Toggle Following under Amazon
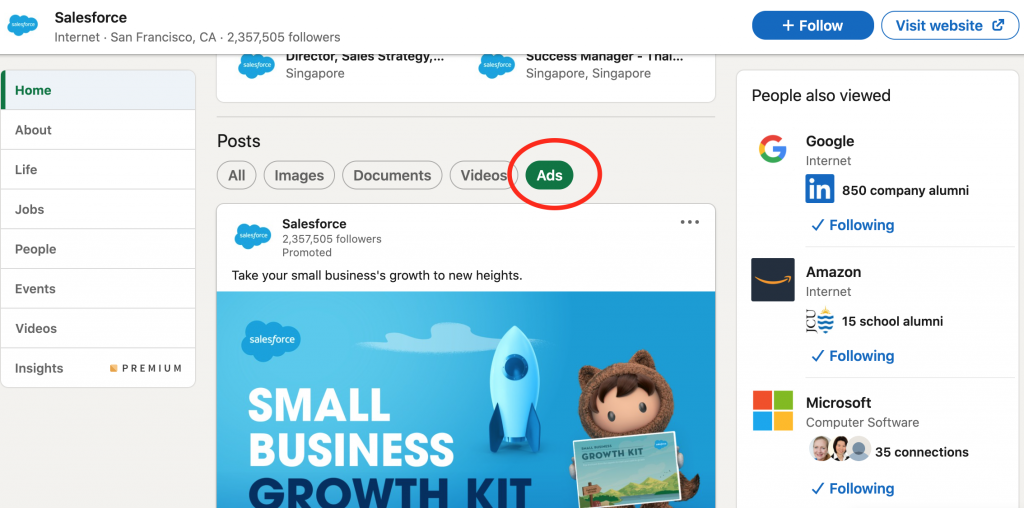 pos(852,356)
